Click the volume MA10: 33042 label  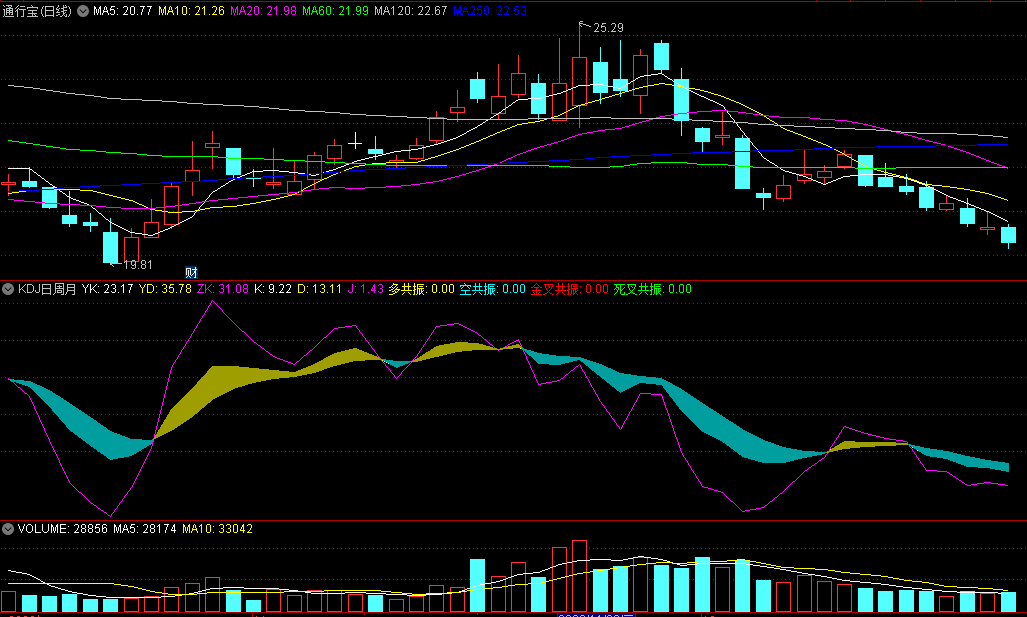217,529
